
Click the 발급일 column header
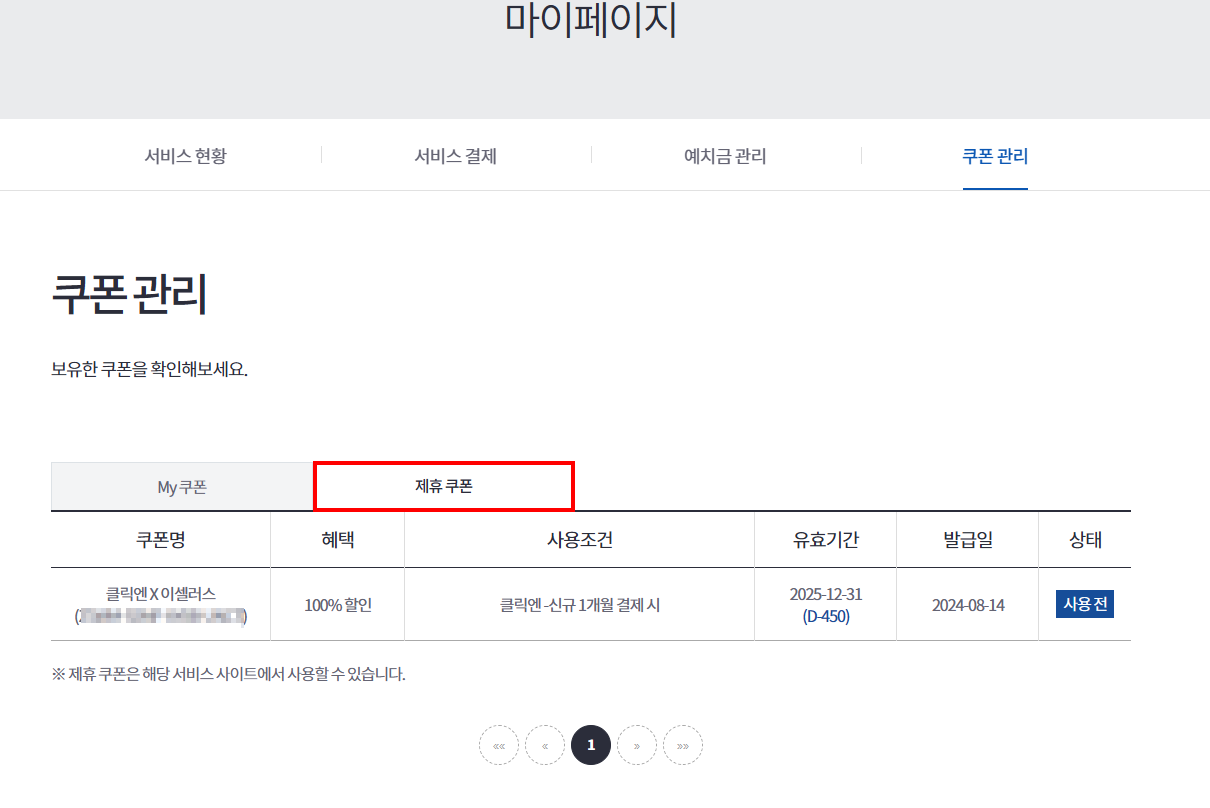click(968, 540)
